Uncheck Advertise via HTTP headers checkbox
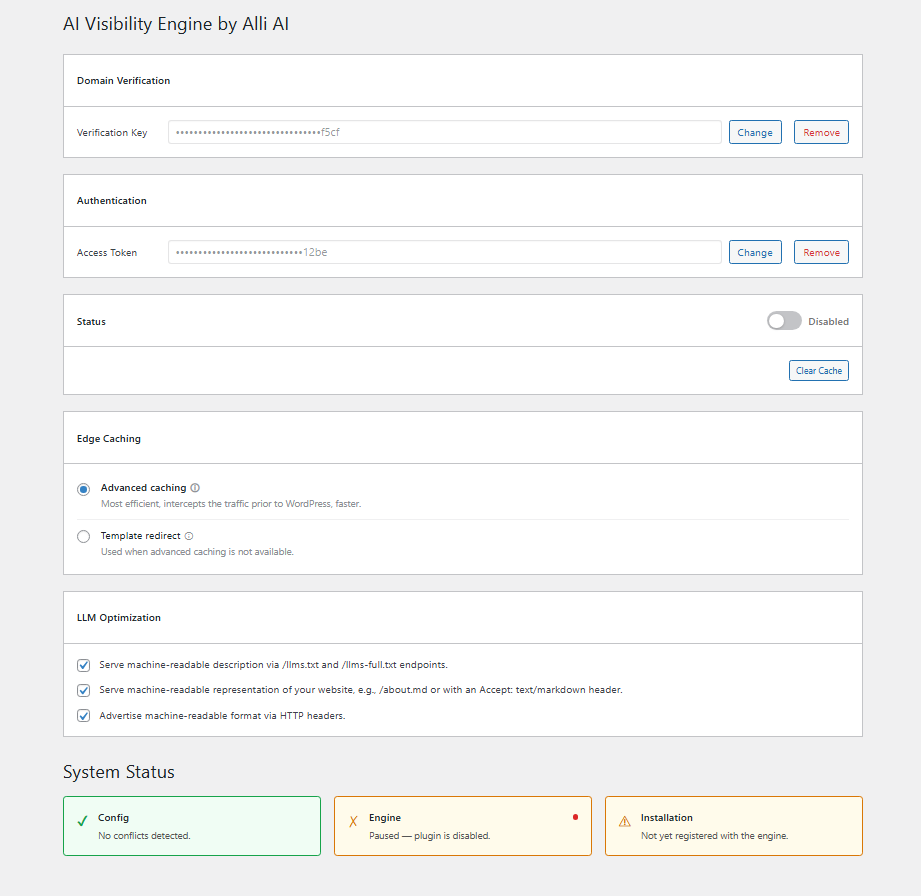This screenshot has height=896, width=921. pyautogui.click(x=83, y=716)
